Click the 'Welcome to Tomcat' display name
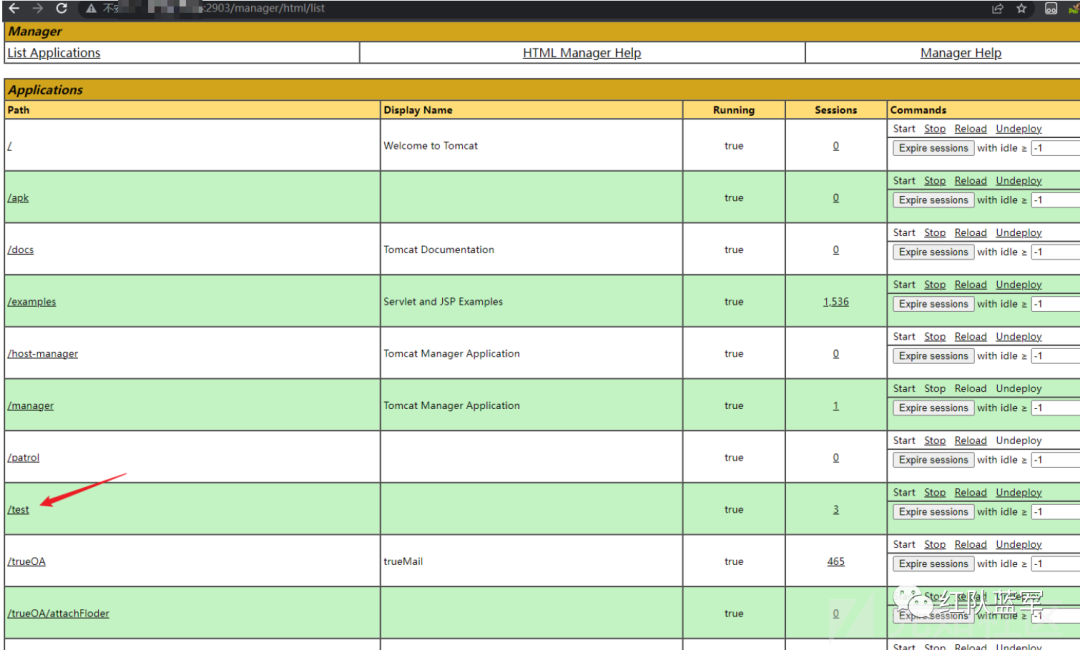 (430, 146)
